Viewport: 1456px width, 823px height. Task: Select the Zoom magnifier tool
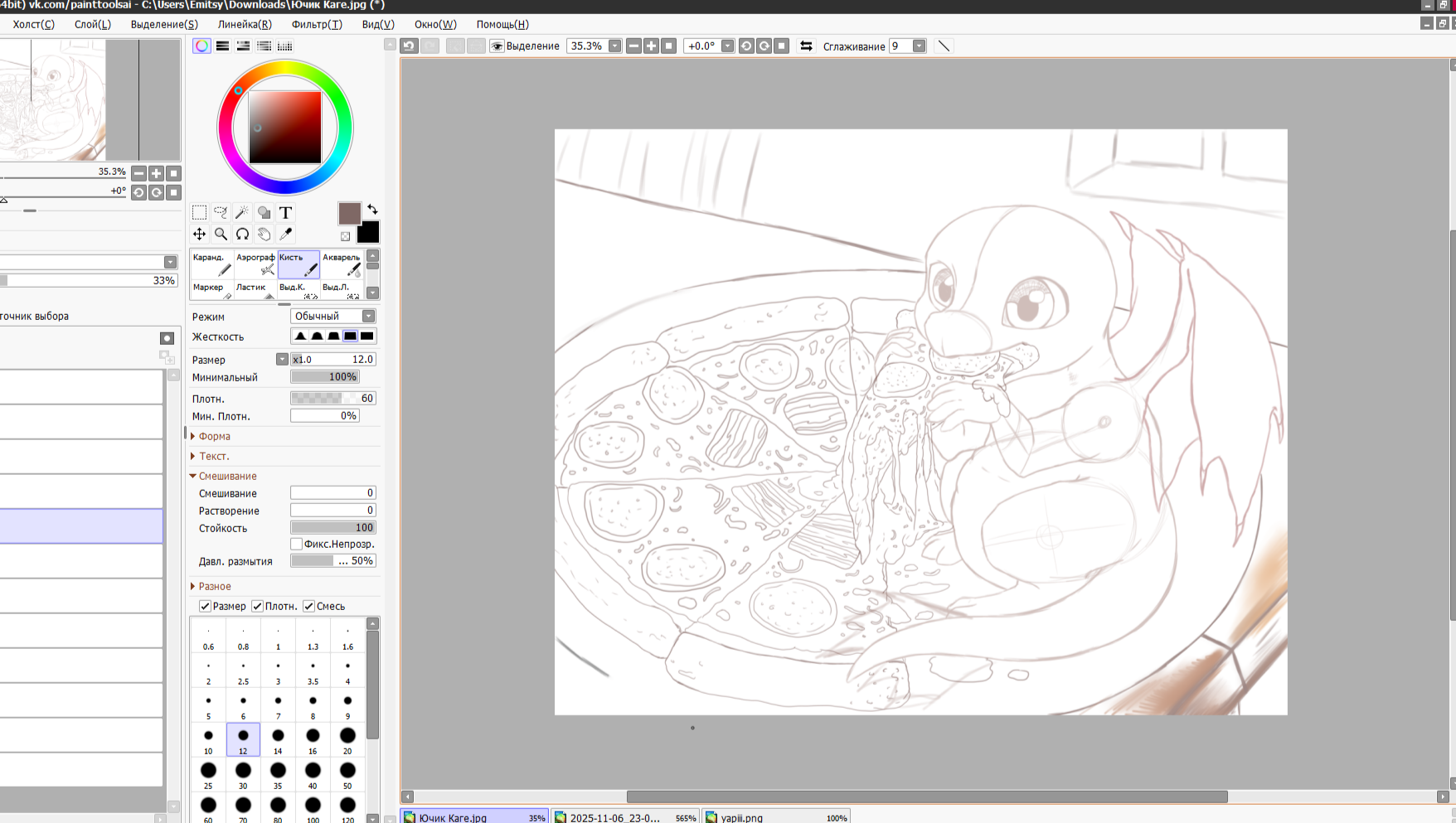click(x=221, y=235)
